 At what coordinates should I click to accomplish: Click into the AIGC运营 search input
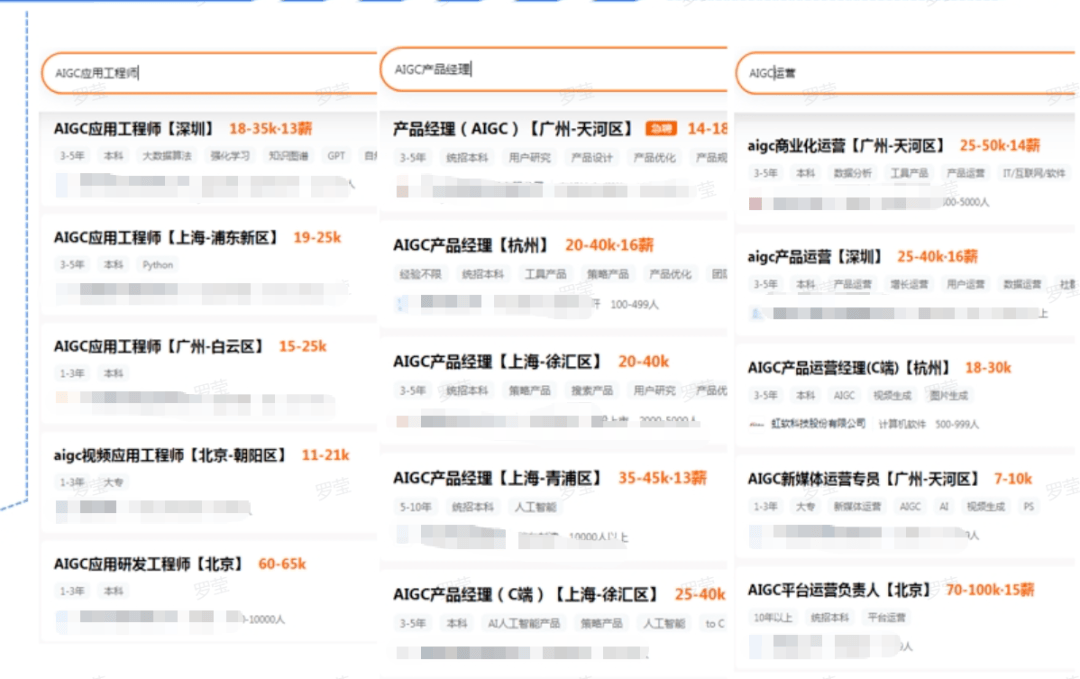point(900,73)
